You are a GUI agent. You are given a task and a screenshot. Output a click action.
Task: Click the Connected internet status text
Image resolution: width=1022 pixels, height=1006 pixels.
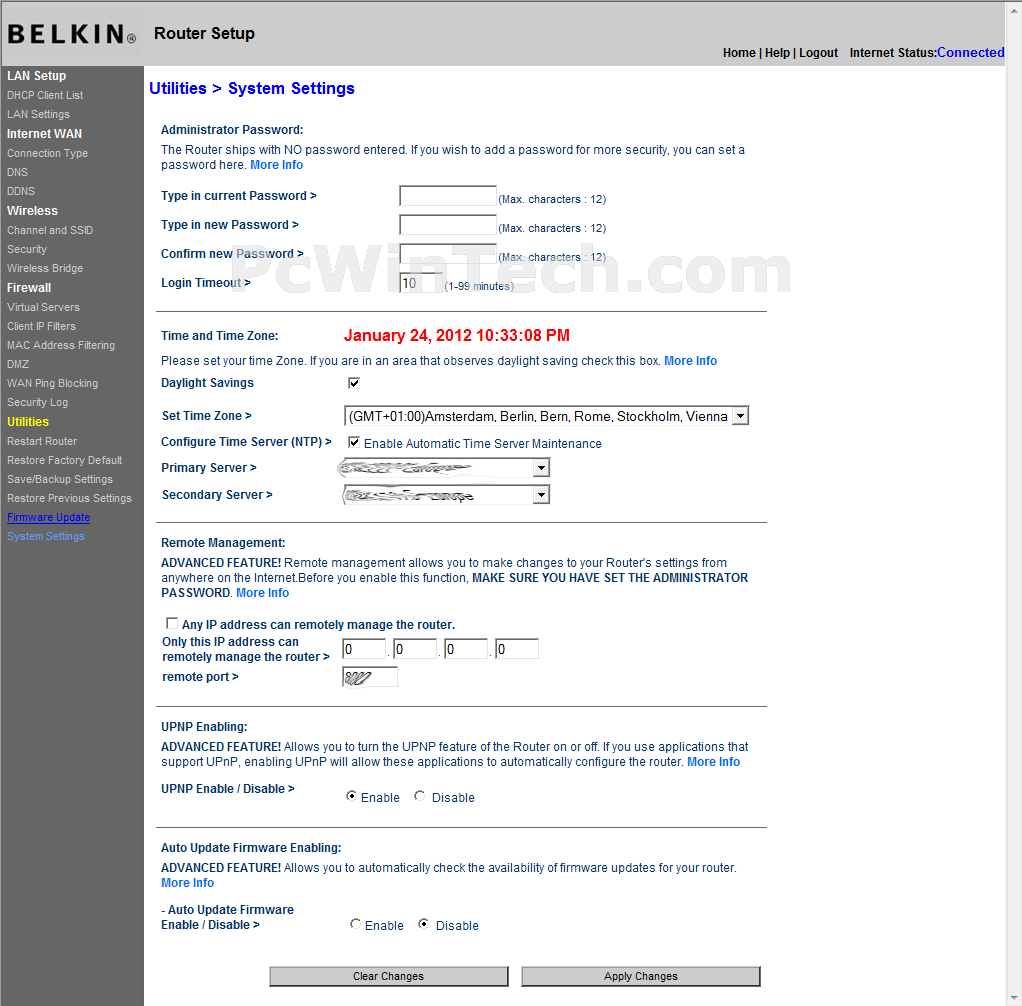[x=971, y=53]
